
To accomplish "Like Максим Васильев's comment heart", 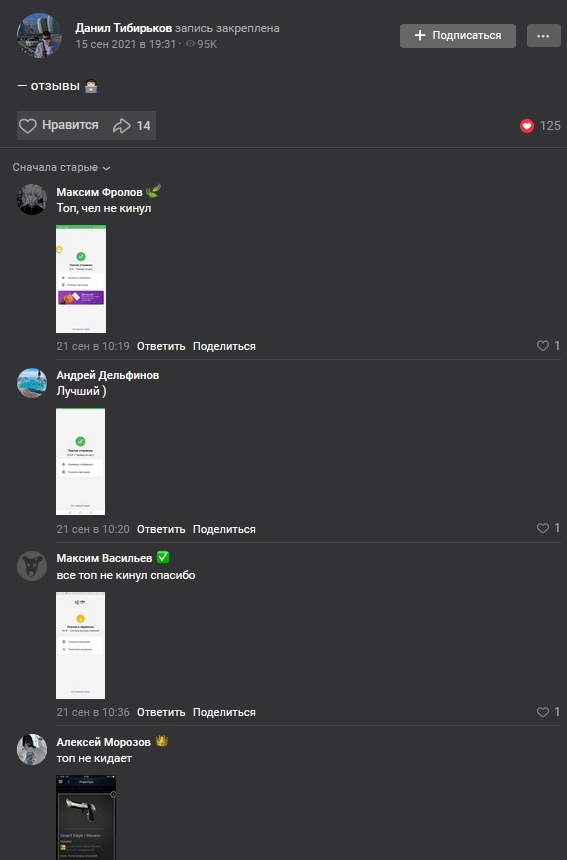I will click(x=543, y=711).
